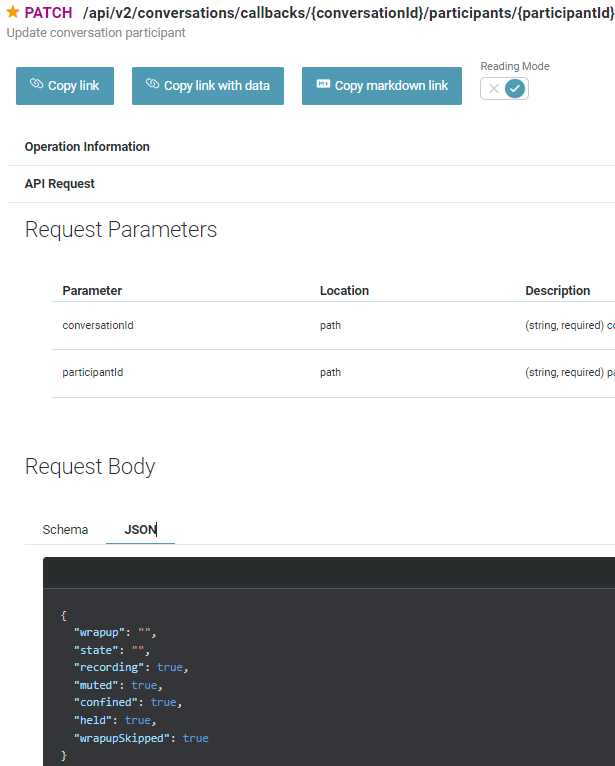Expand the Operation Information section
The width and height of the screenshot is (615, 766).
[87, 147]
